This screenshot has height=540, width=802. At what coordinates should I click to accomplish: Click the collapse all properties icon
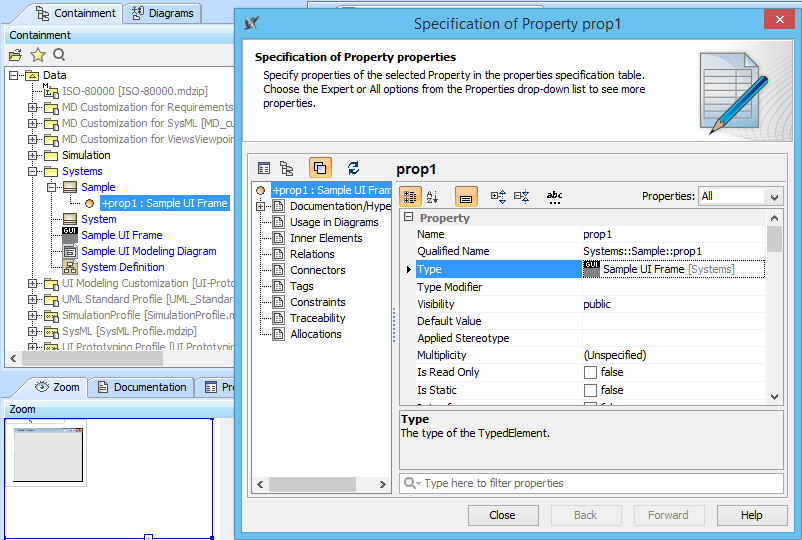click(x=522, y=196)
